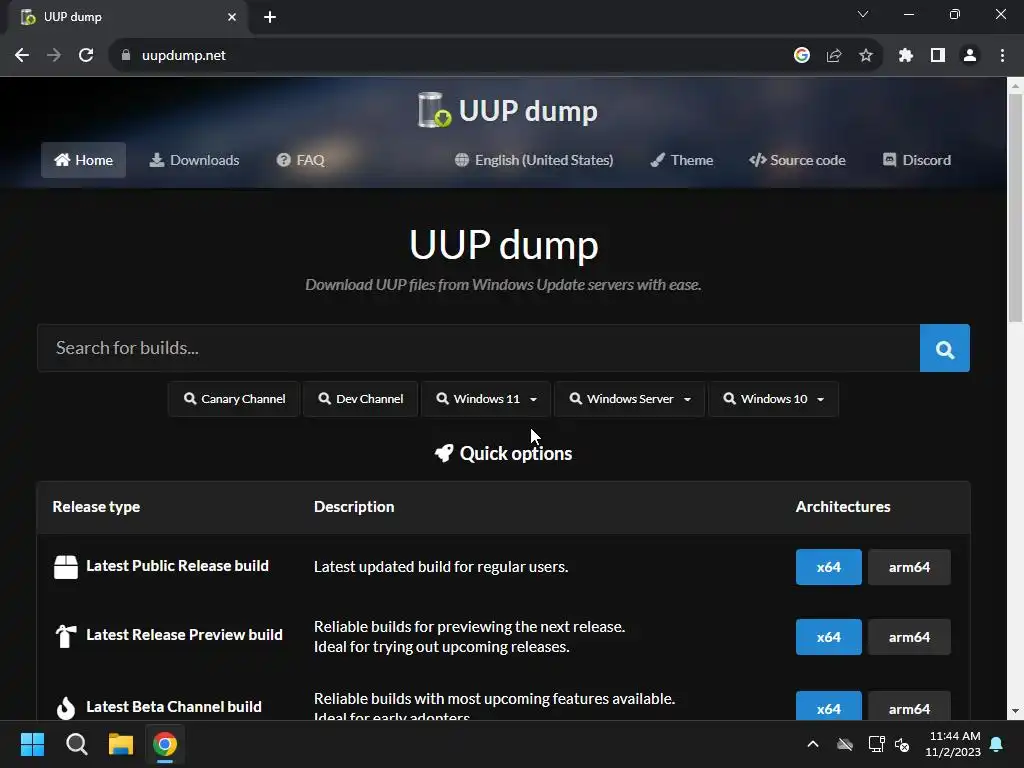Click the share page icon
This screenshot has height=768, width=1024.
(834, 56)
